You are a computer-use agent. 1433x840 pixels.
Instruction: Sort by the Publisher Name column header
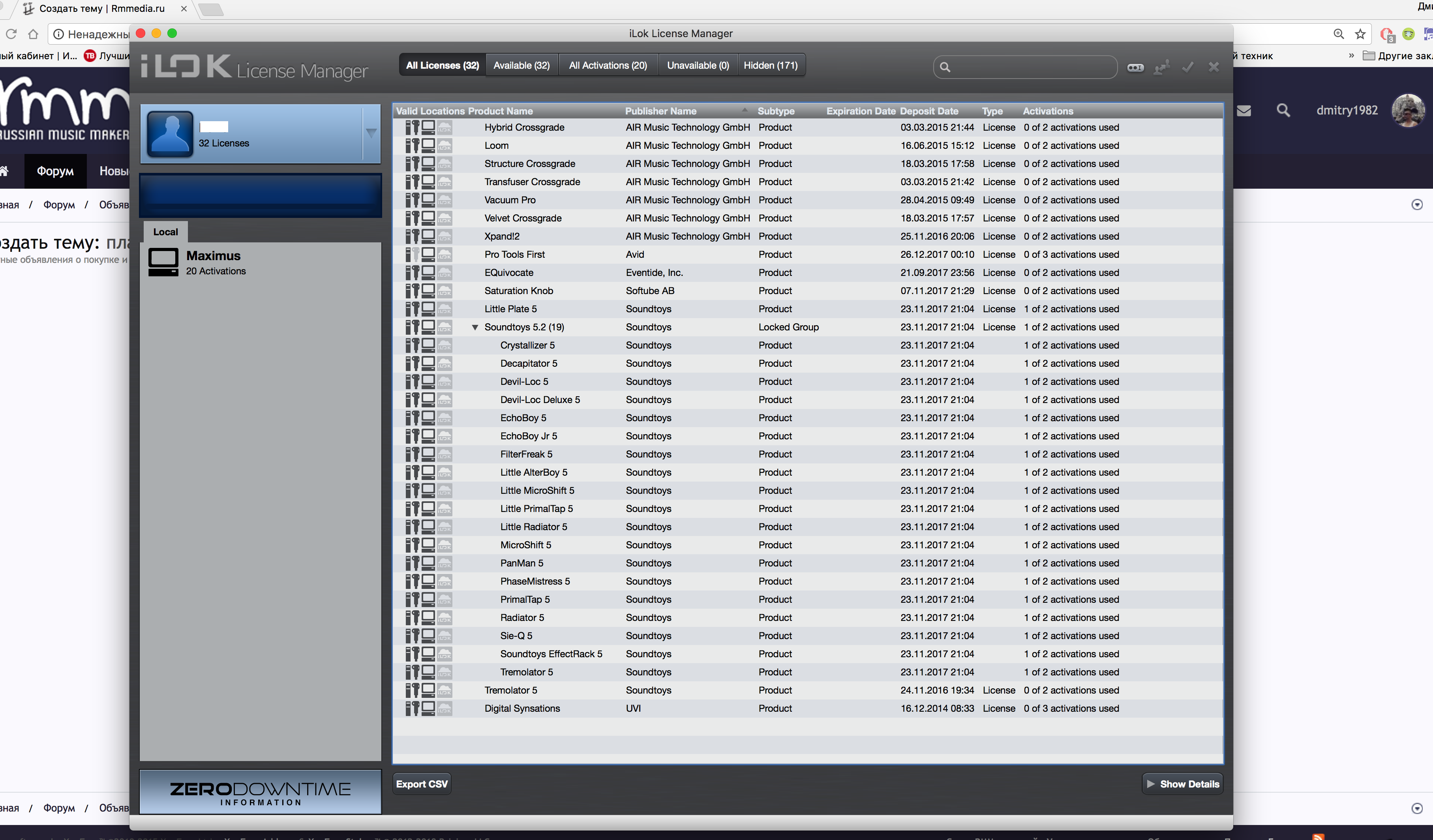coord(661,111)
